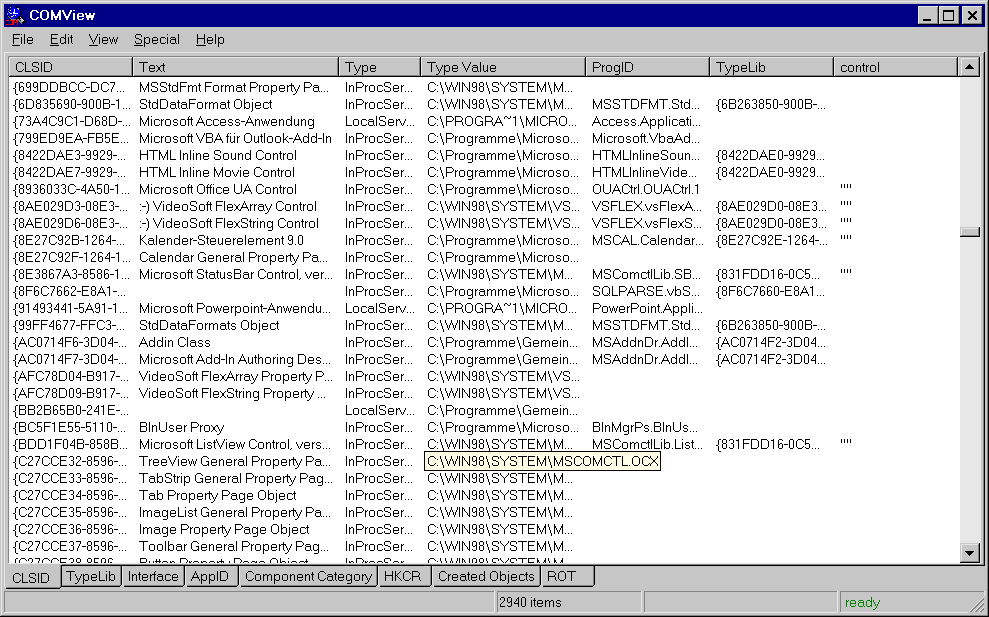The height and width of the screenshot is (617, 989).
Task: Select the Microsoft Powerpoint-Anwendung row
Action: tap(484, 309)
